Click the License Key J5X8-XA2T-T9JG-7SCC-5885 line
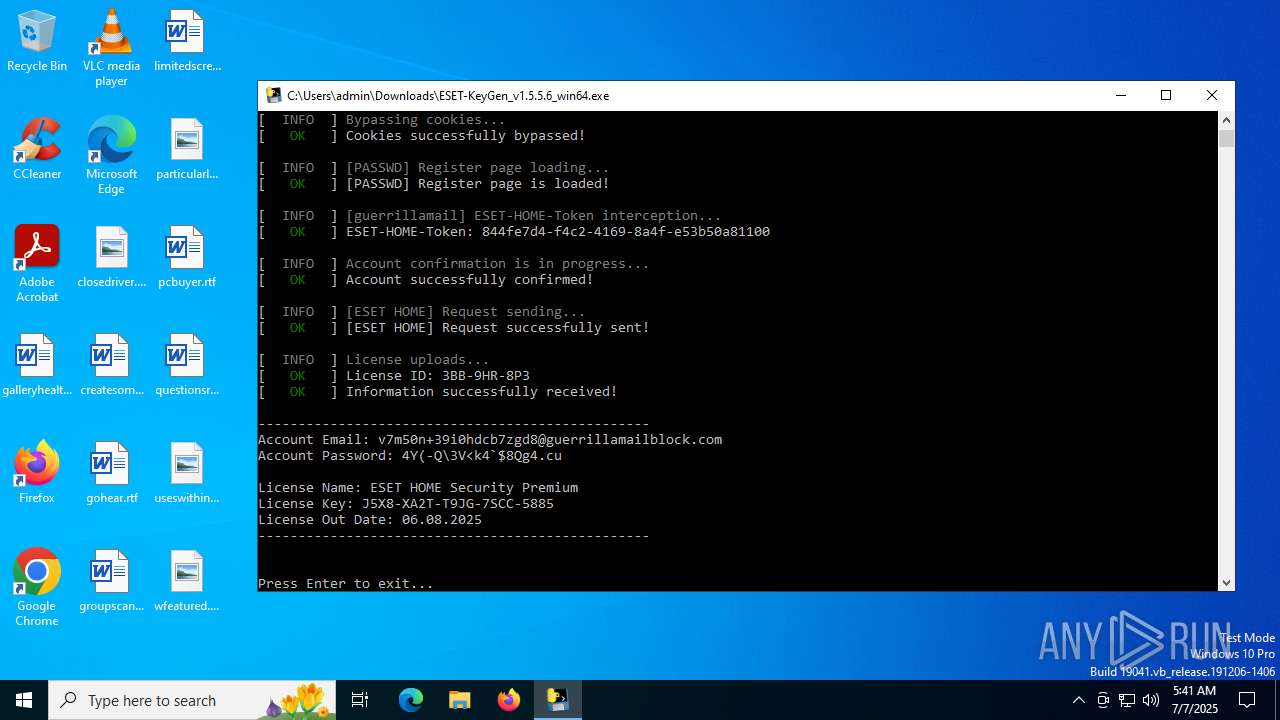Image resolution: width=1280 pixels, height=720 pixels. click(406, 504)
